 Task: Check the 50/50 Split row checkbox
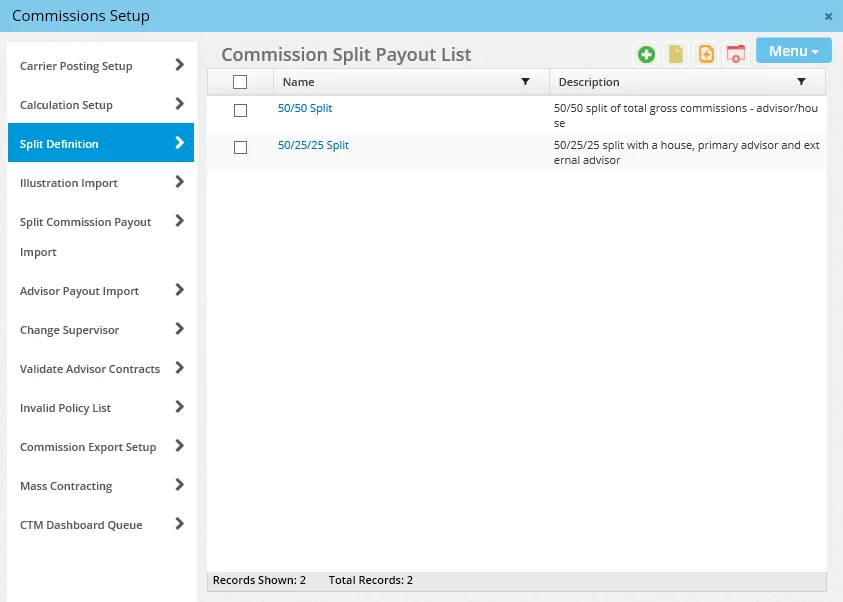tap(239, 110)
